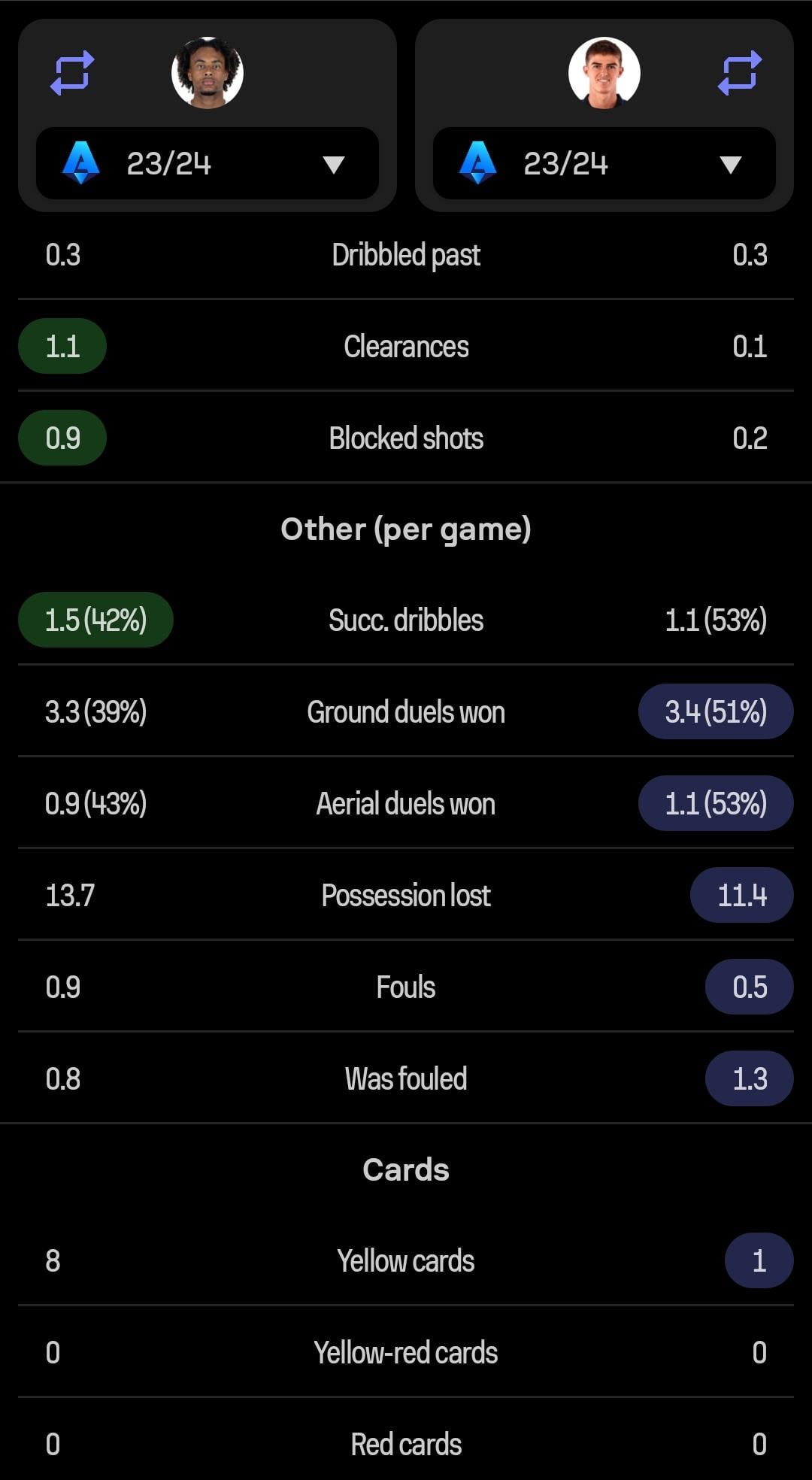Click the highlighted 3.4 (51%) ground duels value
This screenshot has height=1480, width=812.
point(716,712)
